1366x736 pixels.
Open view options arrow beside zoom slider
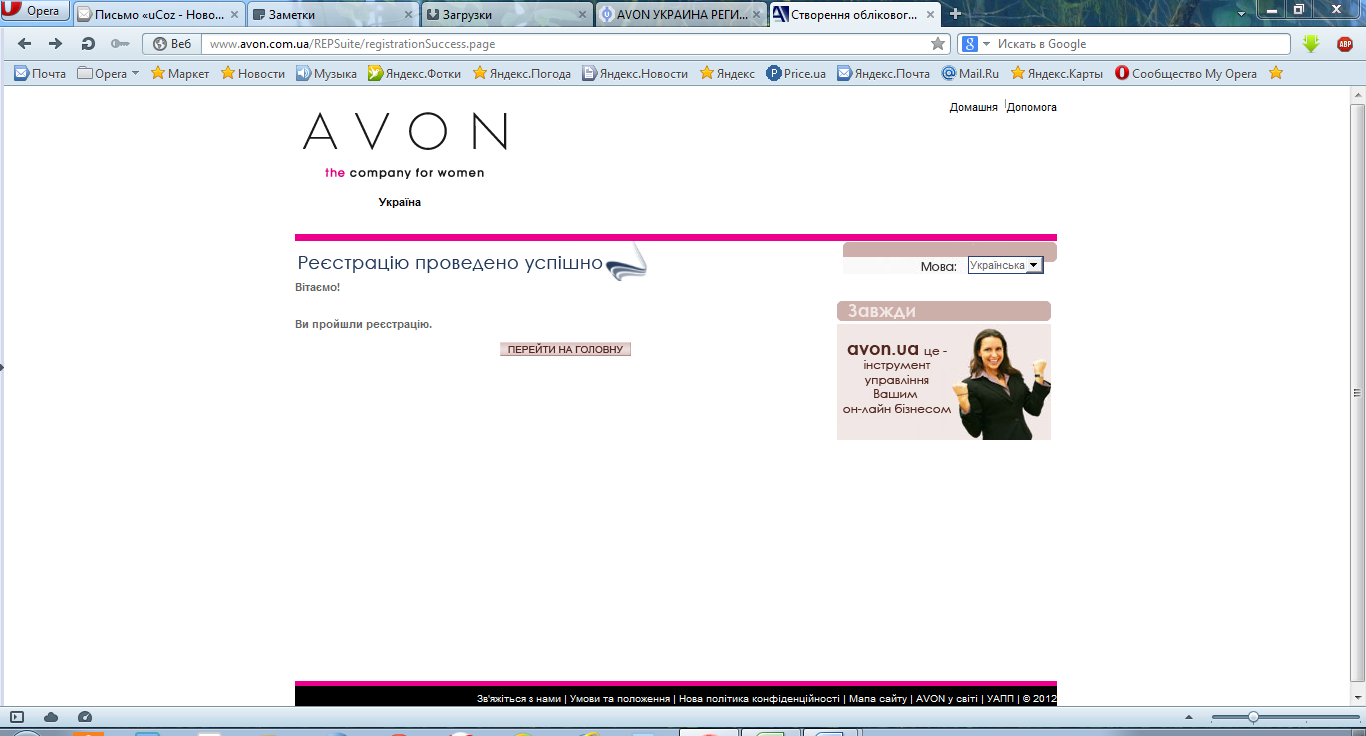pyautogui.click(x=1187, y=717)
